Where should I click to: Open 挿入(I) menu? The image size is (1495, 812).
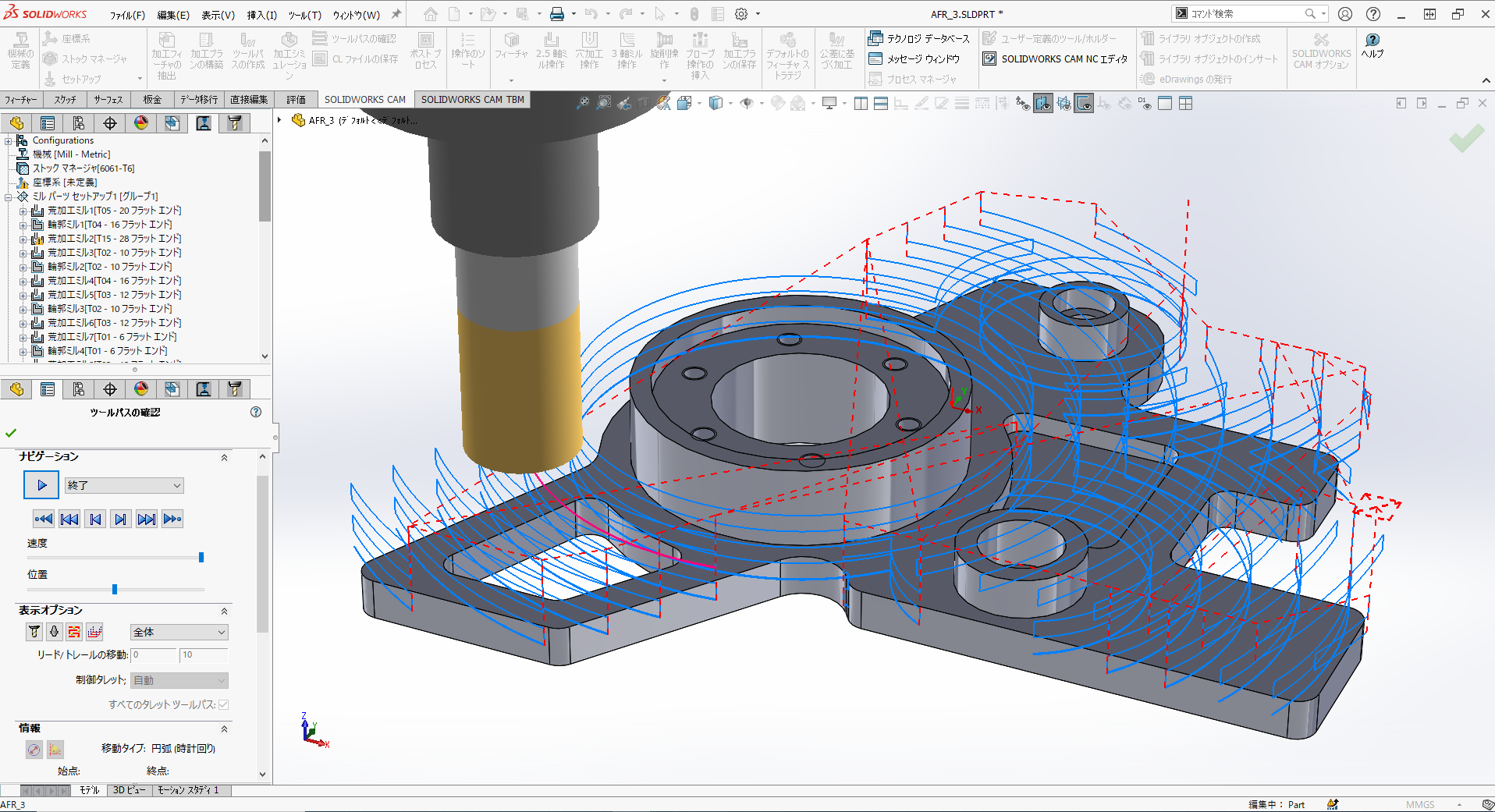click(261, 15)
